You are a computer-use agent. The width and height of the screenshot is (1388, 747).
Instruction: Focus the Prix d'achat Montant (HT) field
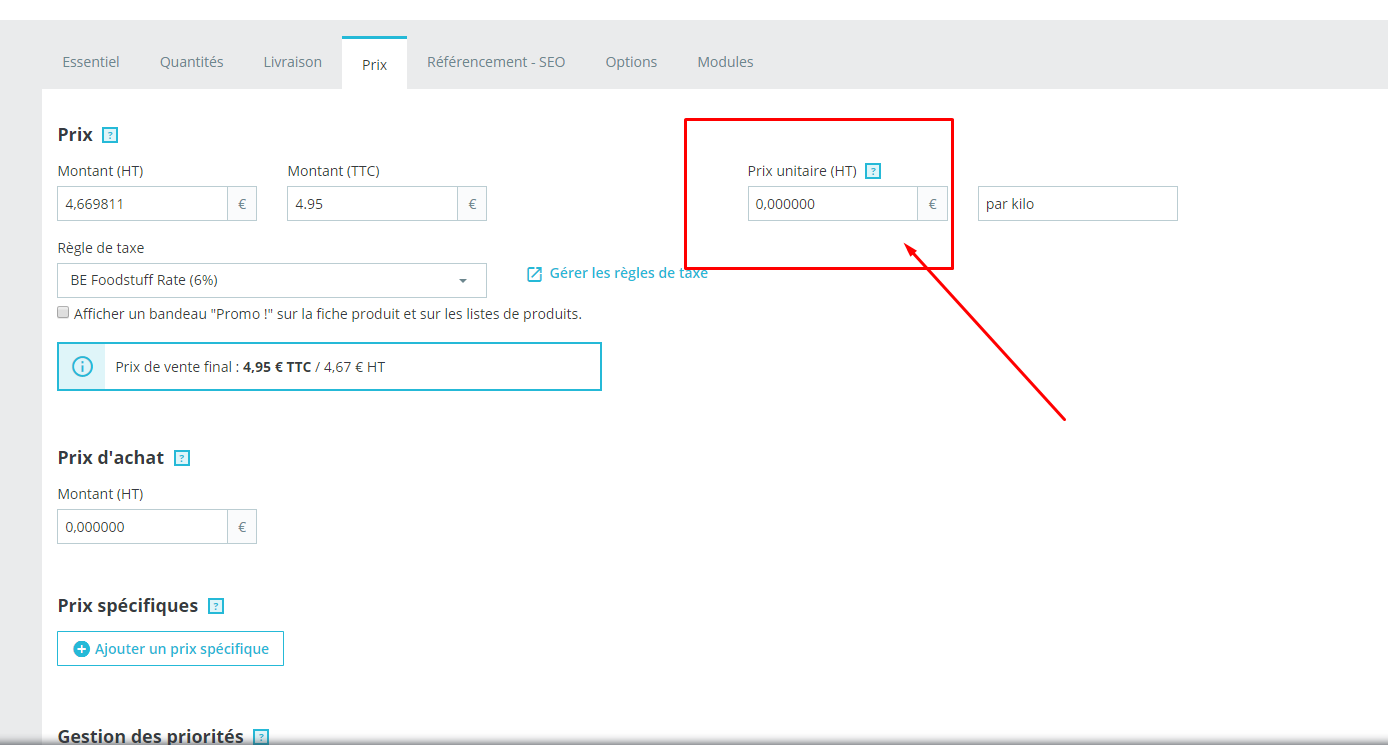pyautogui.click(x=143, y=527)
